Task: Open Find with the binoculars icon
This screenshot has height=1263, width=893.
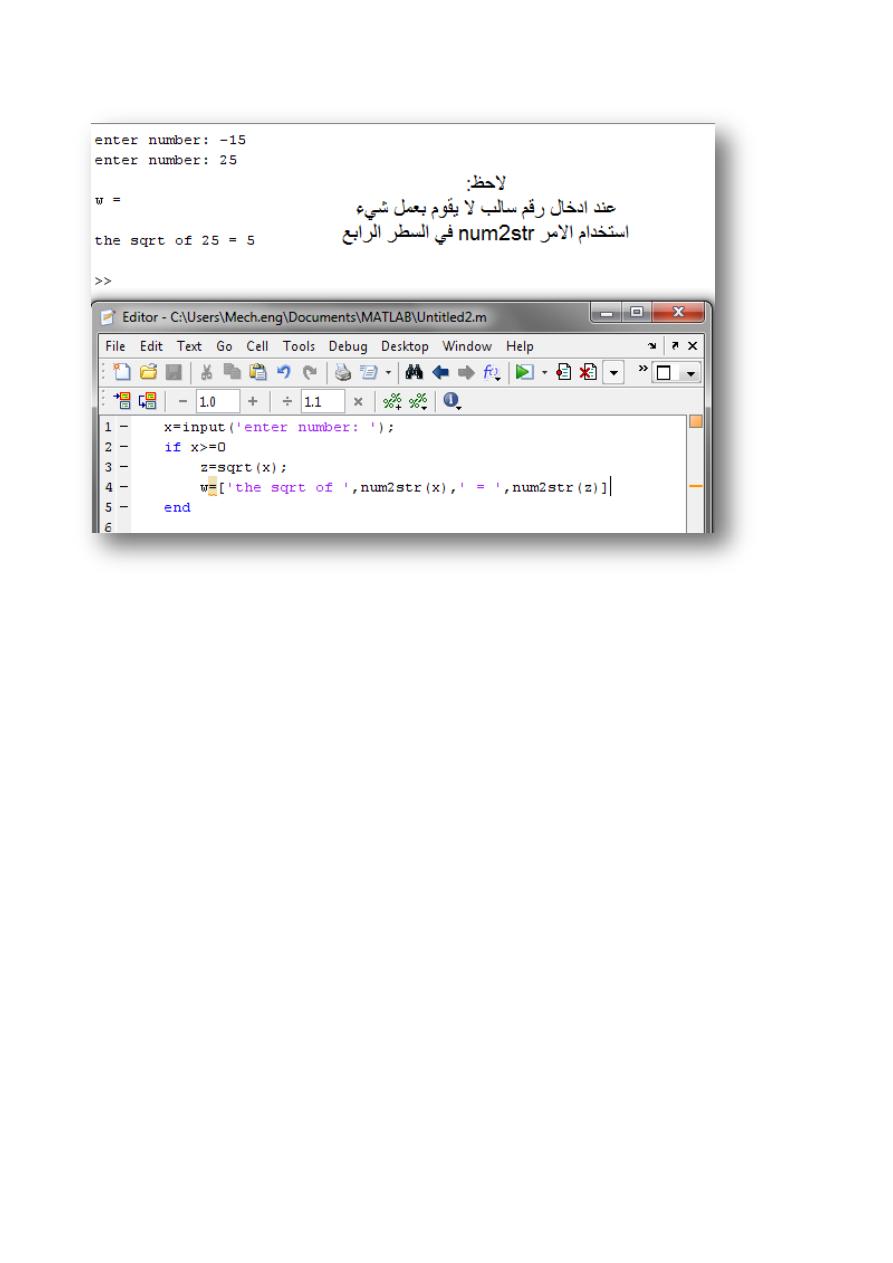Action: (x=414, y=372)
